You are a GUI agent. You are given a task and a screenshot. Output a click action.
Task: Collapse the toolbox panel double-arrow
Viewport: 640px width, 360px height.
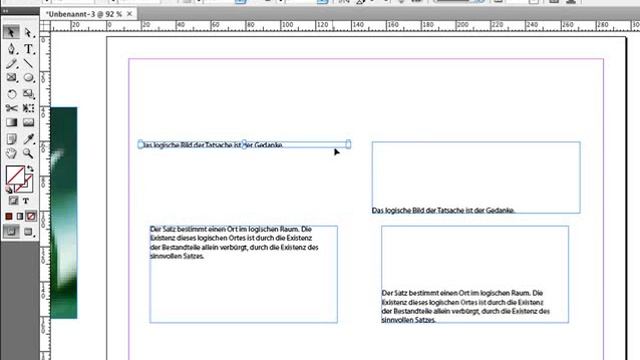5,11
